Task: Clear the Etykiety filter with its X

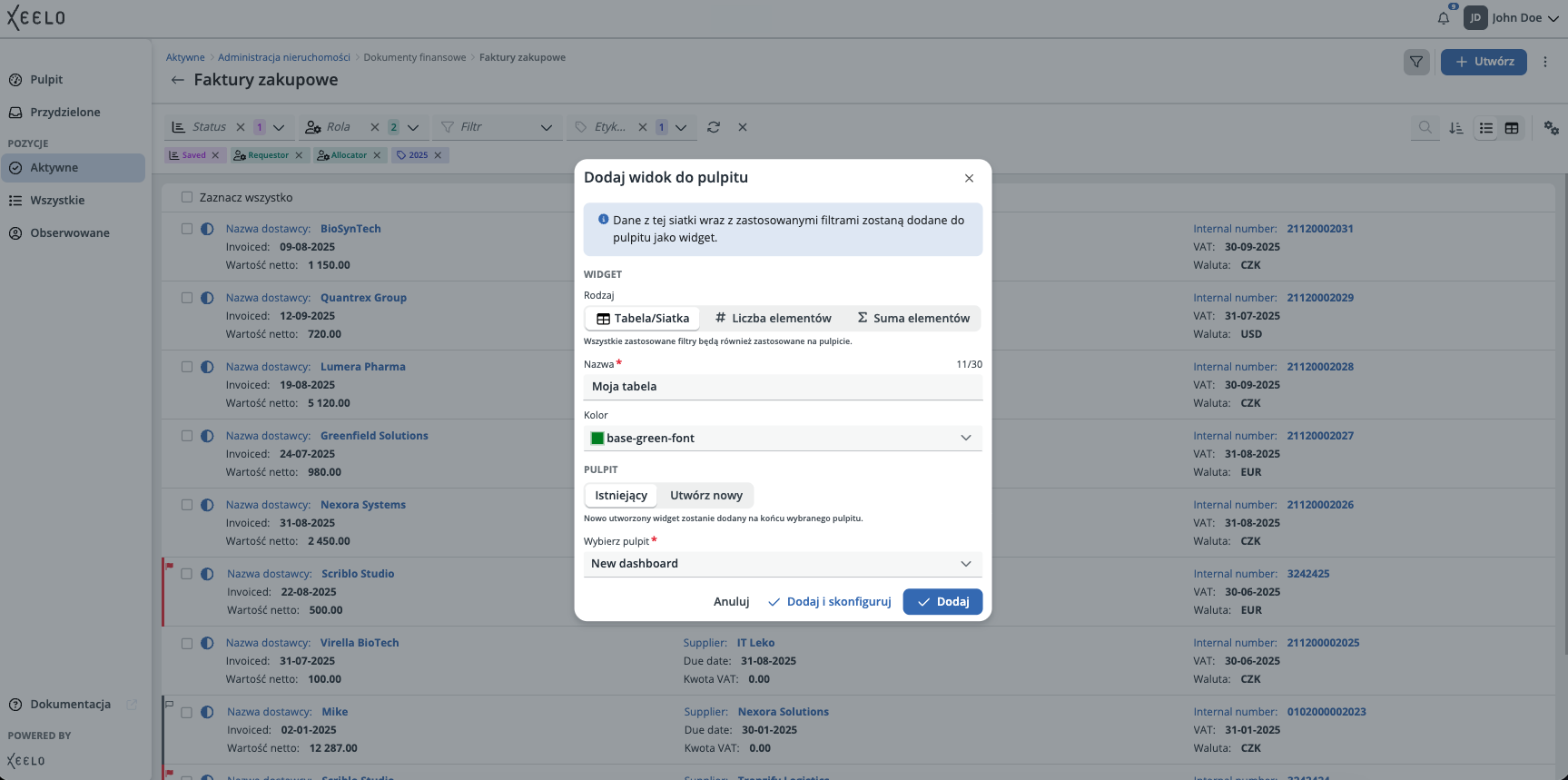Action: [643, 127]
